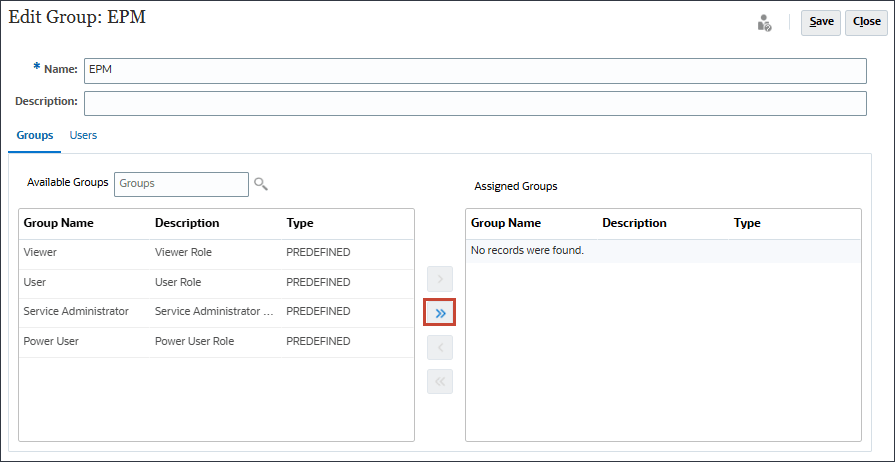Click the Description header in Assigned Groups
Screen dimensions: 895x462
[x=634, y=223]
